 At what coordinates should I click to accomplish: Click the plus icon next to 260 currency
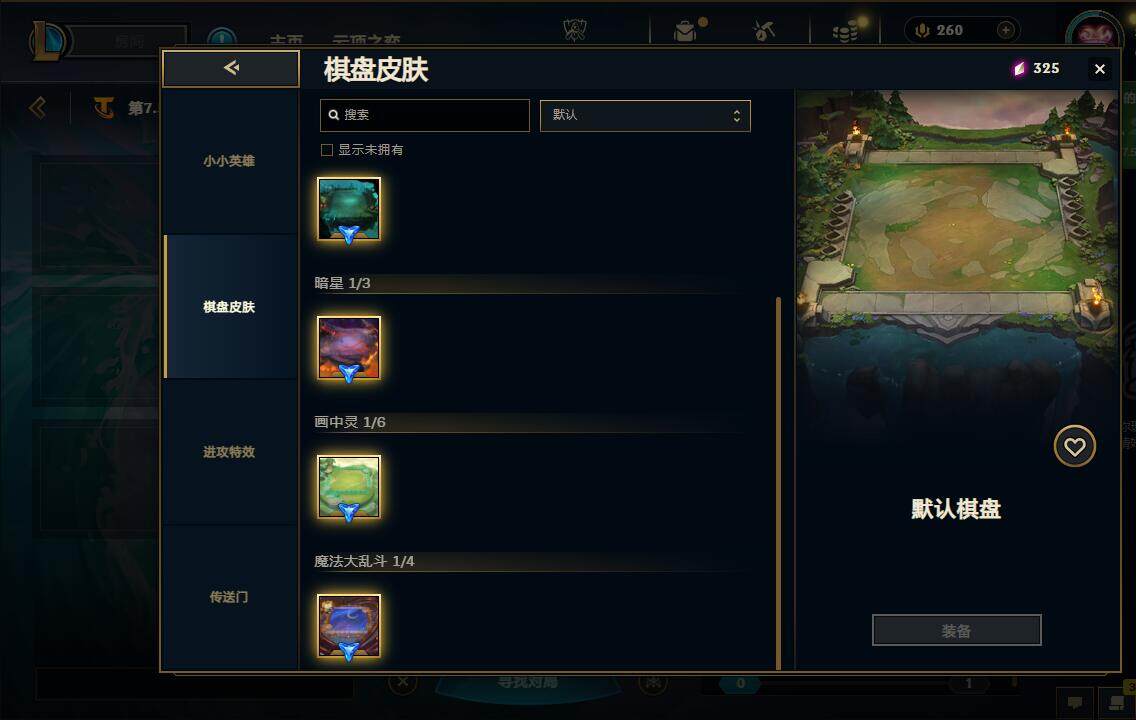tap(1006, 30)
